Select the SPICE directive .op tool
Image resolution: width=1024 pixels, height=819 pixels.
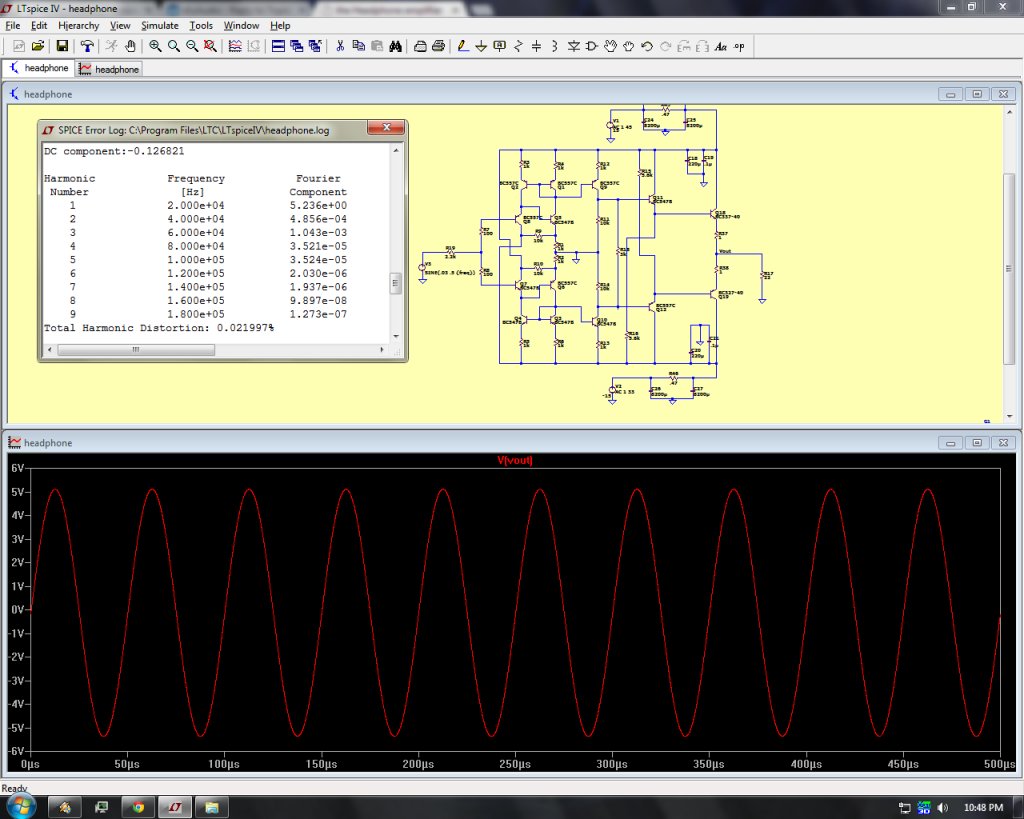click(x=739, y=46)
